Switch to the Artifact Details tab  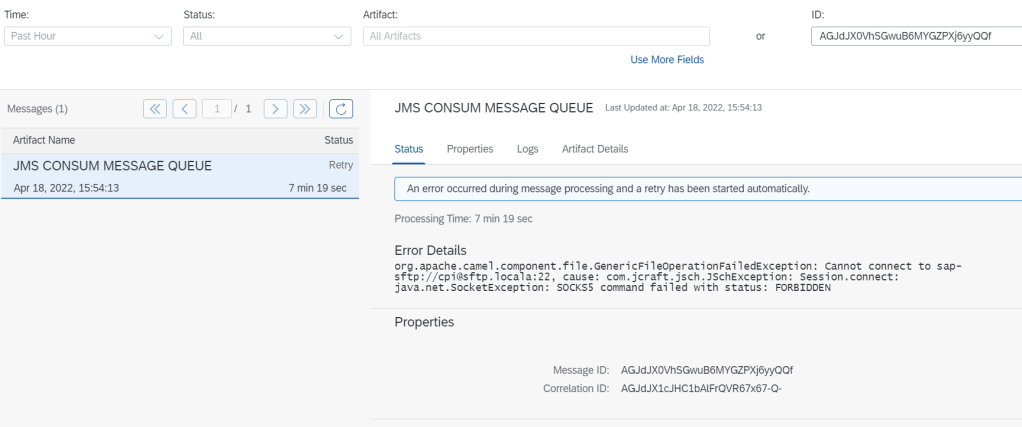pos(595,149)
